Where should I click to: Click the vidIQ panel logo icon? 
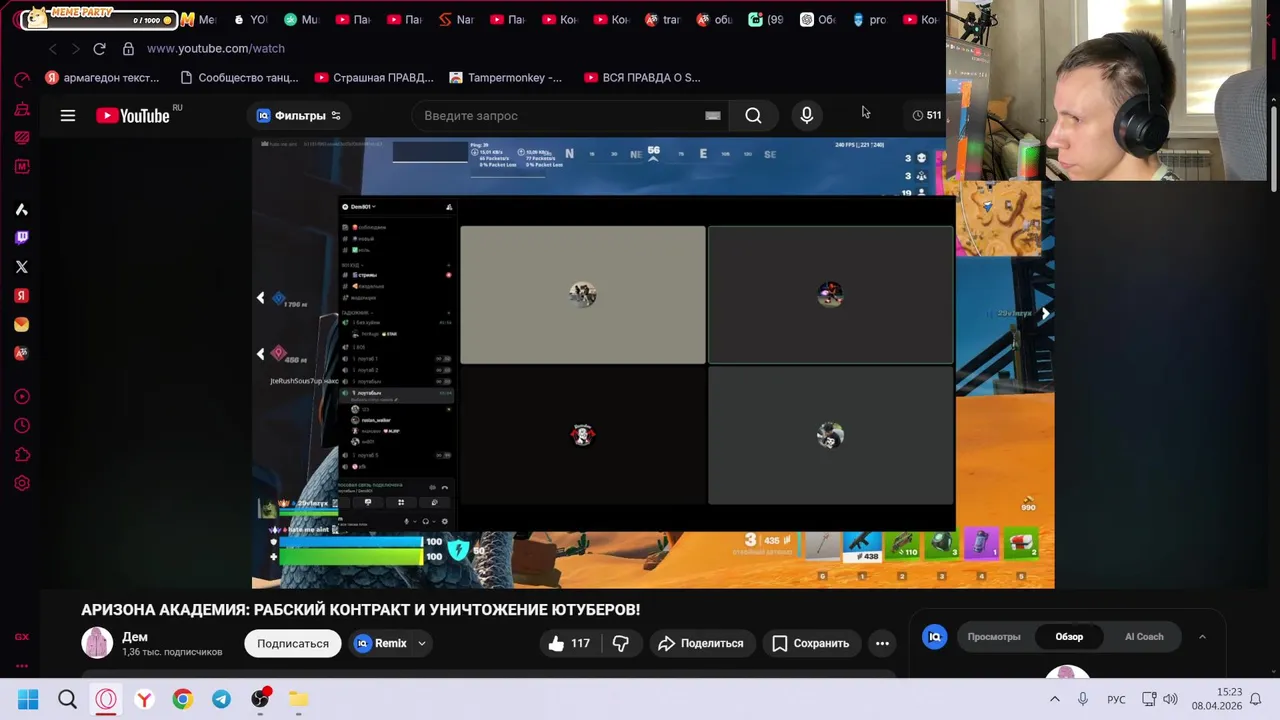[x=935, y=637]
